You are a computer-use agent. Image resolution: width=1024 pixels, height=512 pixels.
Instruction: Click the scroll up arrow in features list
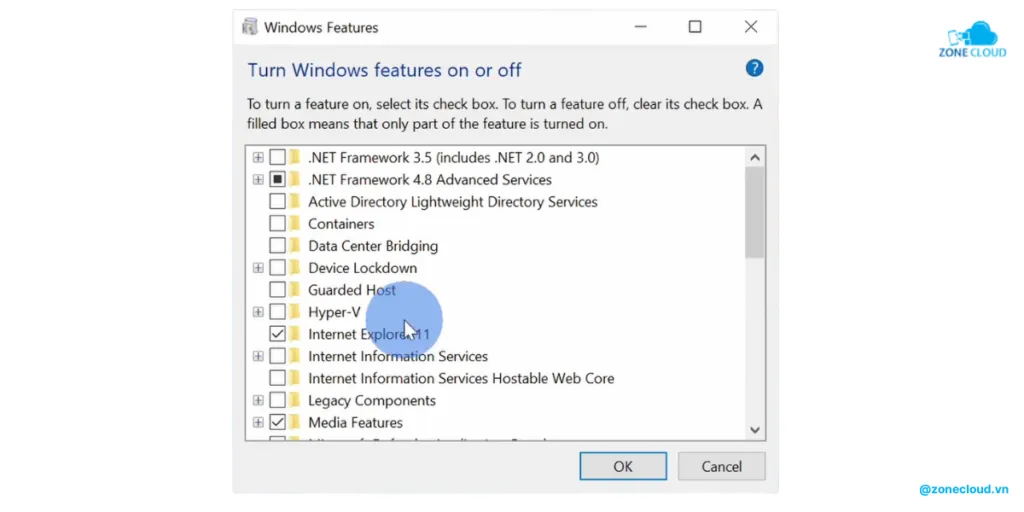(755, 157)
